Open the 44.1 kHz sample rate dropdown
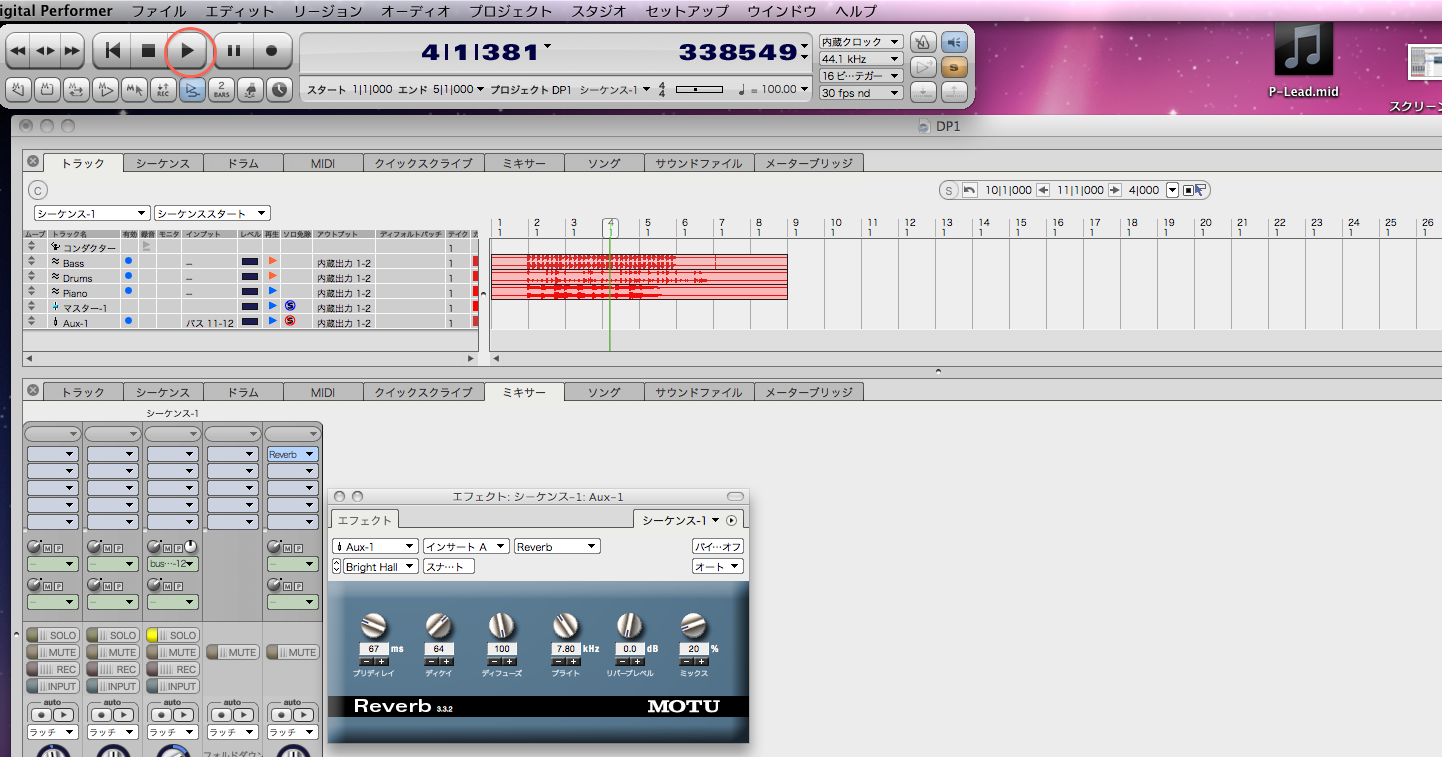 click(x=861, y=59)
